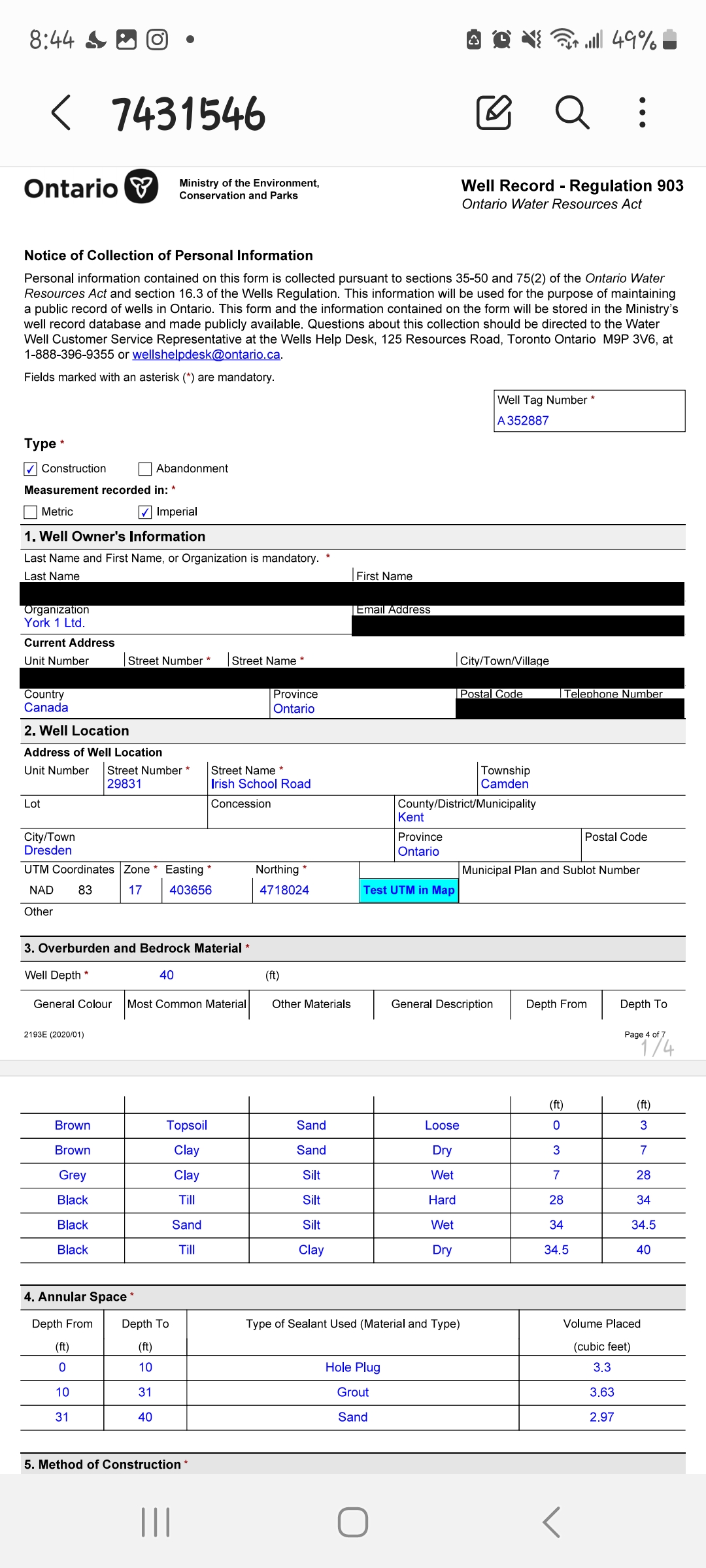Tap the page indicator 1/4
The height and width of the screenshot is (1568, 706).
[658, 1048]
